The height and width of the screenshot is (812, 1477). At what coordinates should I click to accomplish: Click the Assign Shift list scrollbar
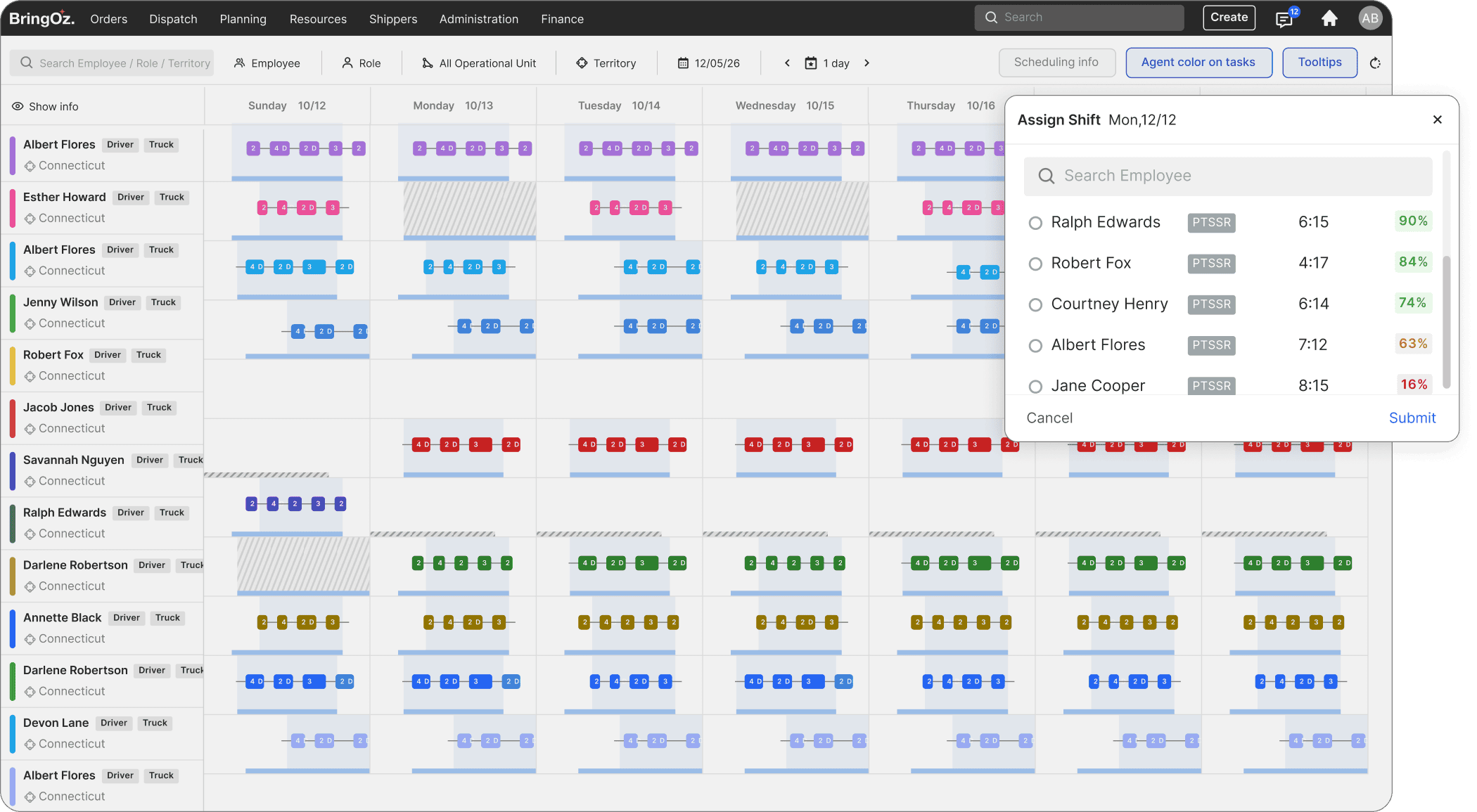1446,322
